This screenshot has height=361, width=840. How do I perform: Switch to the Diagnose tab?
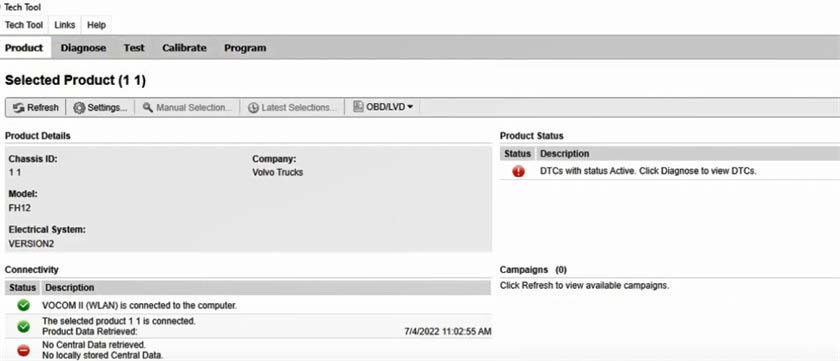[83, 48]
